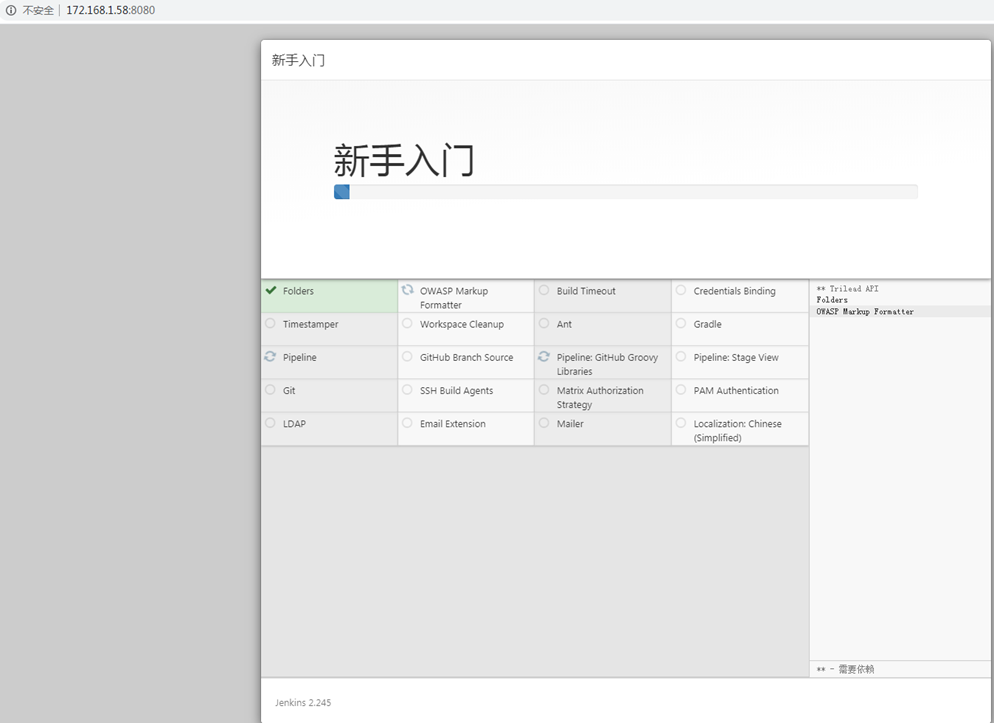Click status circle beside Matrix Authorization Strategy
The image size is (994, 723).
coord(544,390)
